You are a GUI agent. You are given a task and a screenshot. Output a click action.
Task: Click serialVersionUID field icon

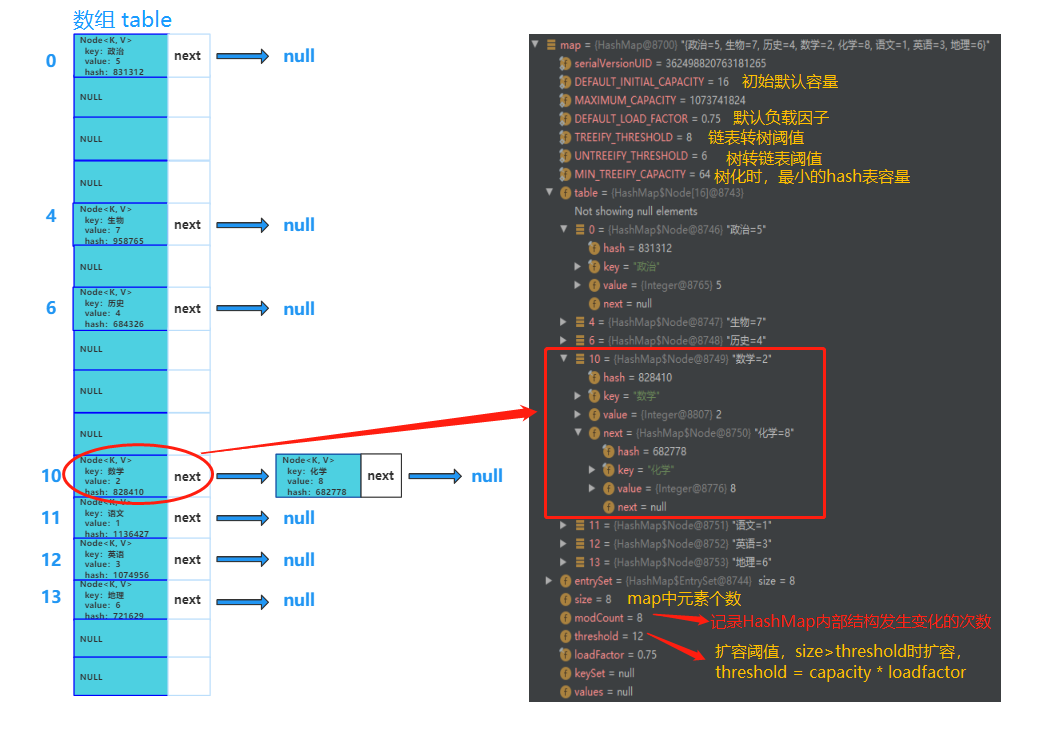click(x=565, y=63)
